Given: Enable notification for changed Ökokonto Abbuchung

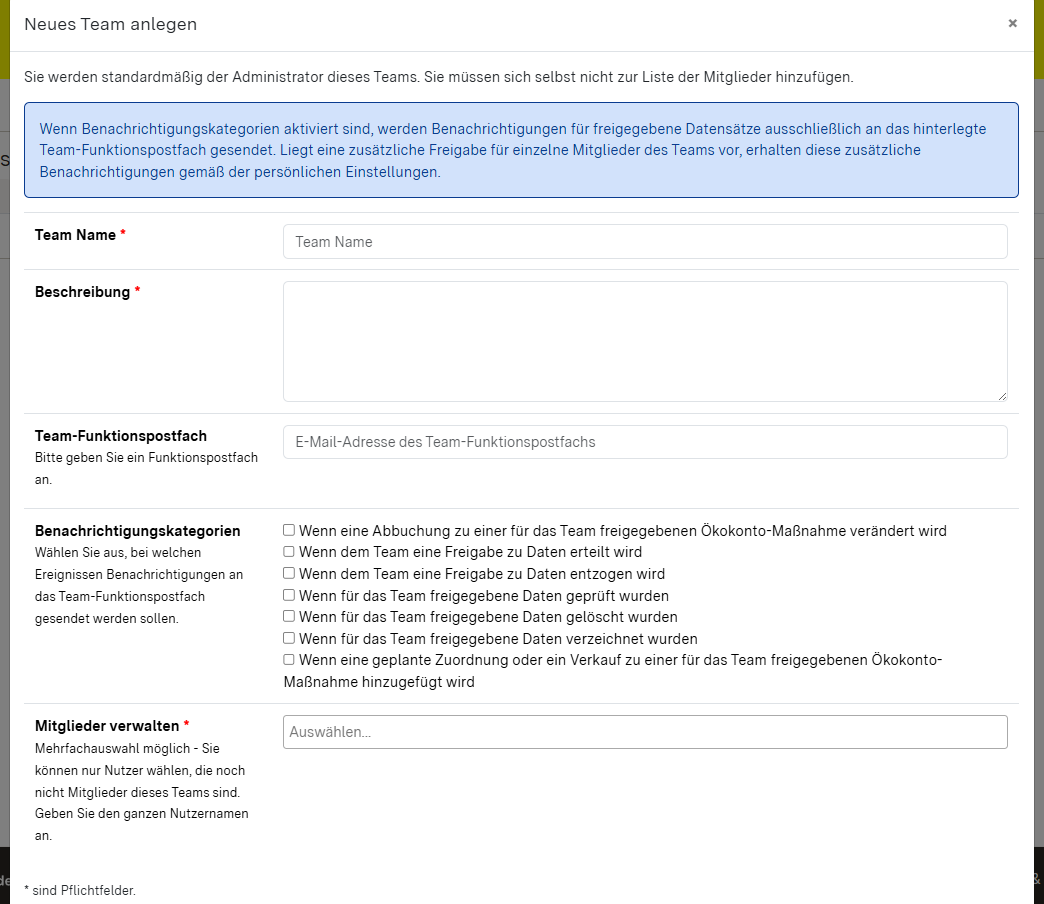Looking at the screenshot, I should 289,530.
